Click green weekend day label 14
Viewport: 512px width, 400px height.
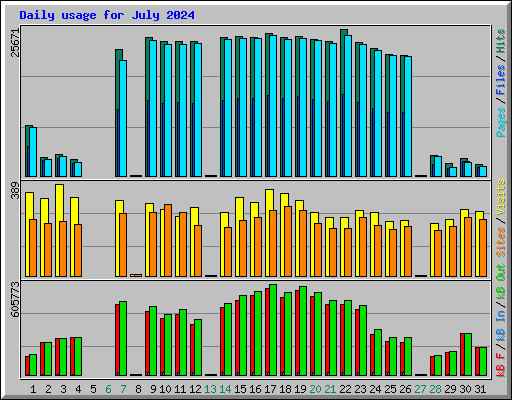(x=225, y=389)
